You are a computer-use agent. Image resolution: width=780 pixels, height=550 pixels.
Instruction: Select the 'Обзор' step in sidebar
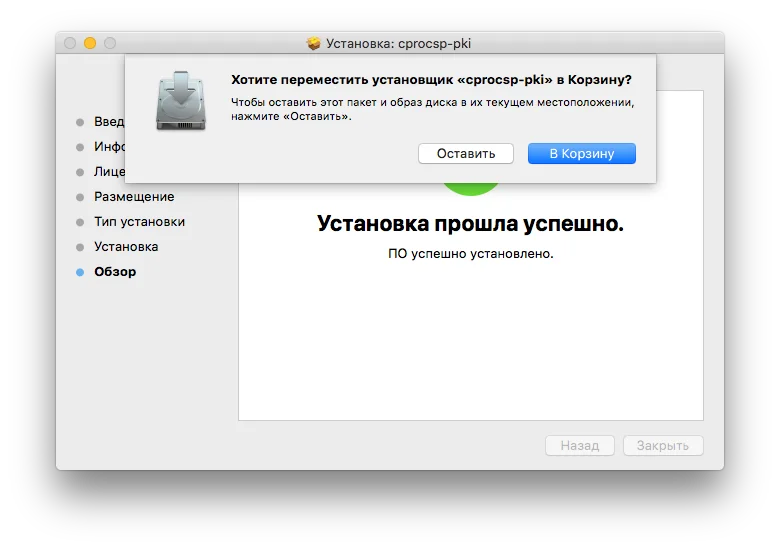point(115,272)
